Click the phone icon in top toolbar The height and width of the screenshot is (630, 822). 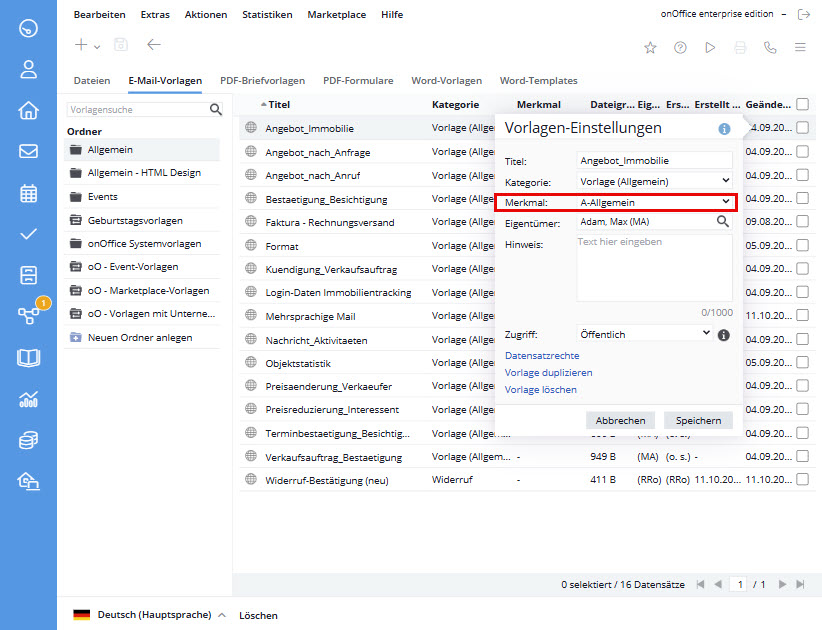click(770, 47)
